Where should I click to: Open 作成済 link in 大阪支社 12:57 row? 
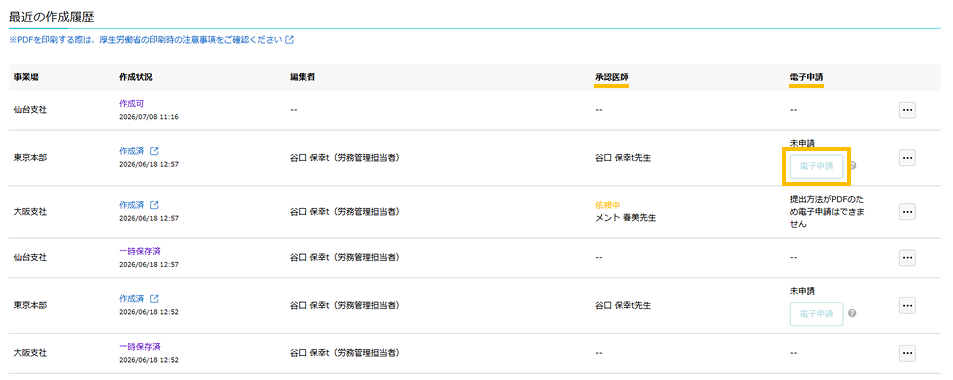point(132,205)
